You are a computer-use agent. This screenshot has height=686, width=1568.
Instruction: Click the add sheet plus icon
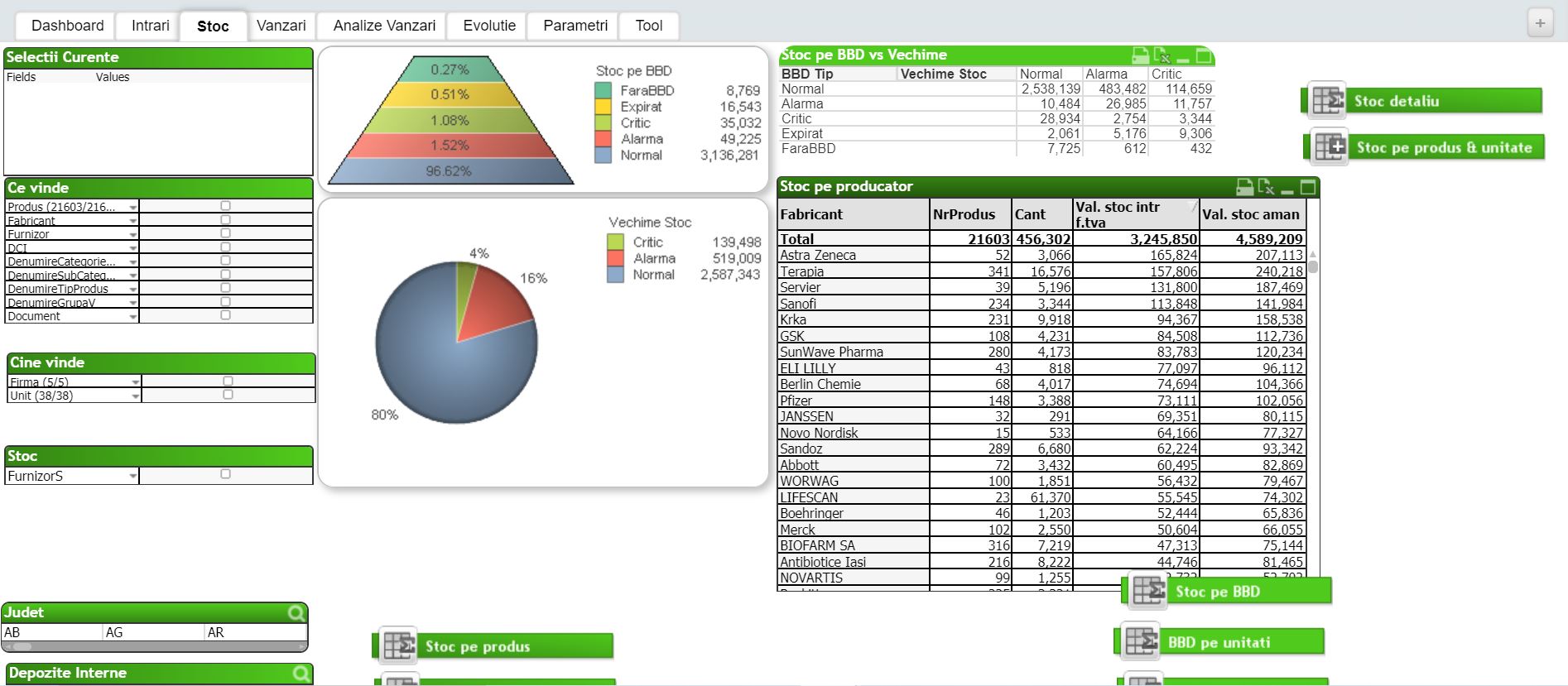point(1540,23)
